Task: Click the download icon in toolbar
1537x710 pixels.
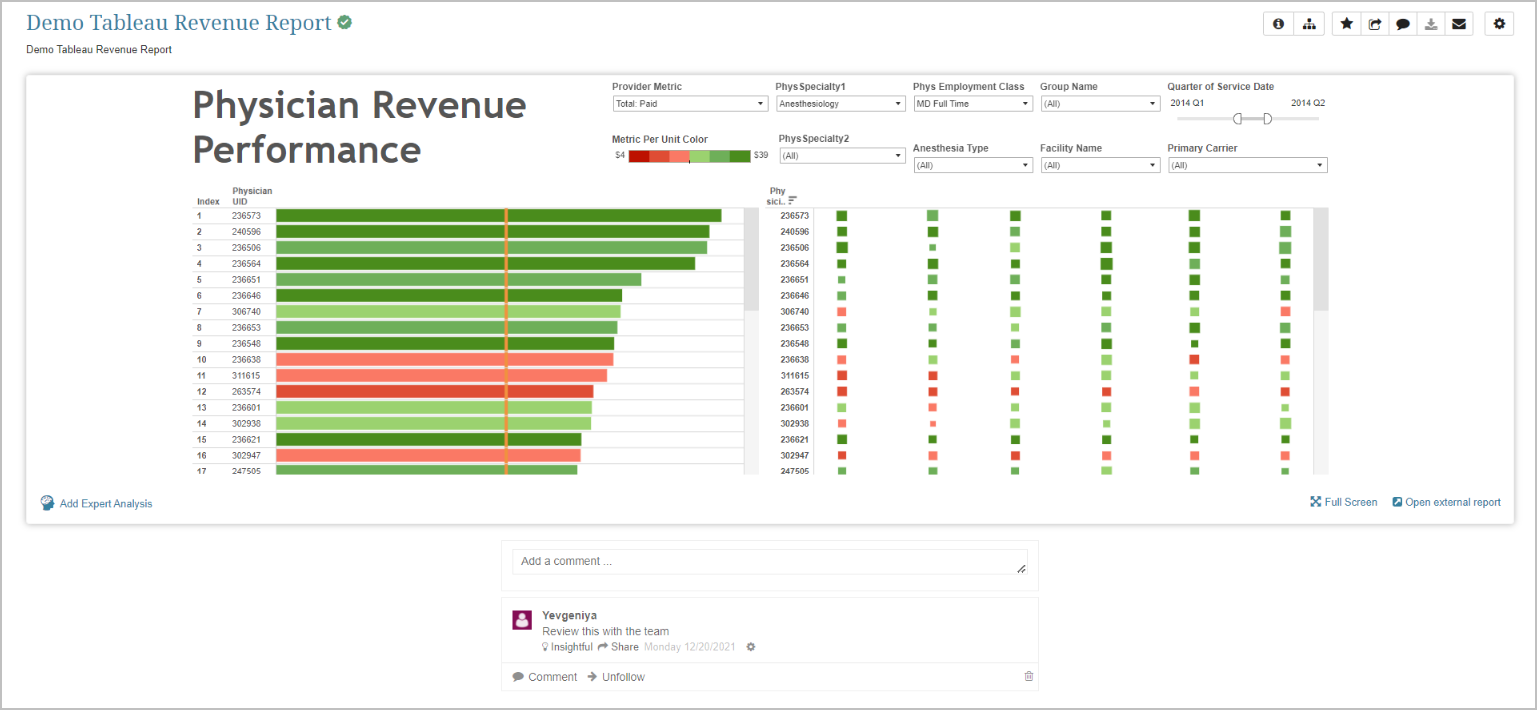Action: tap(1431, 25)
